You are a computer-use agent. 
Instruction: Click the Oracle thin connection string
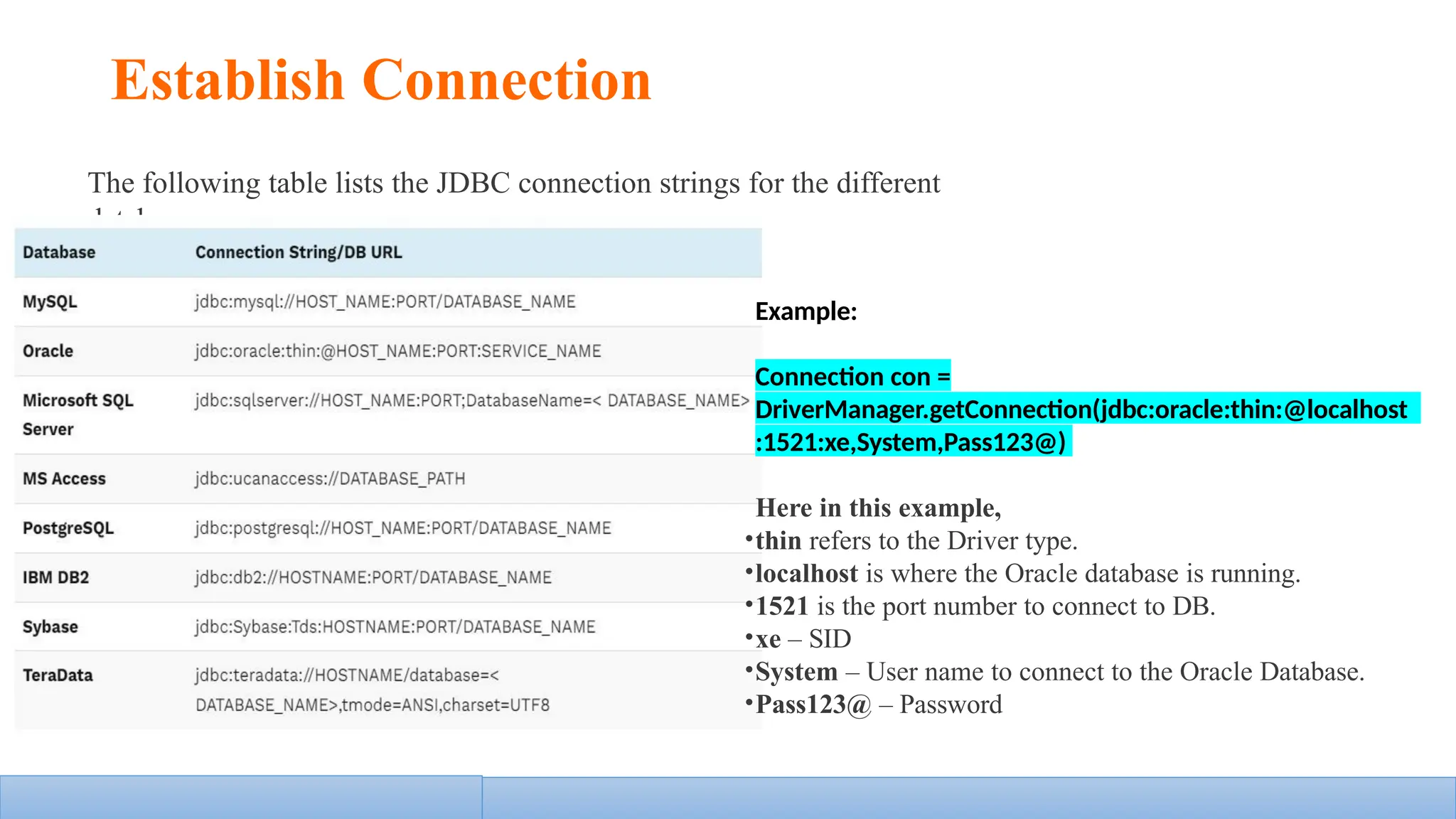pos(398,351)
